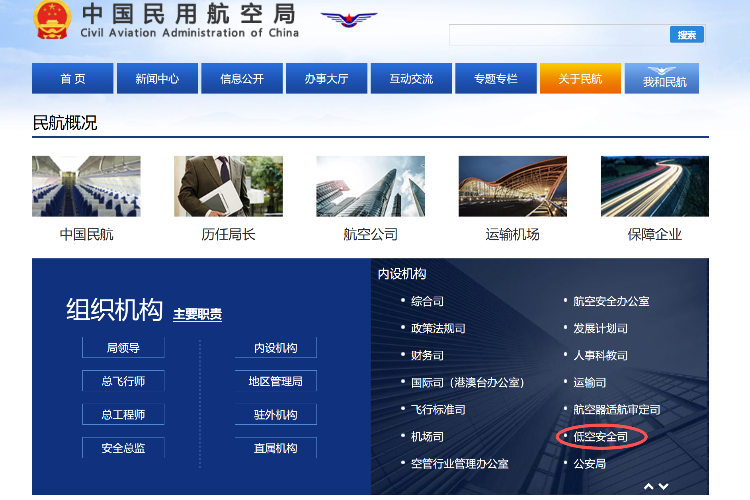Click the 保障企业 highway thumbnail
This screenshot has width=750, height=500.
pos(655,186)
